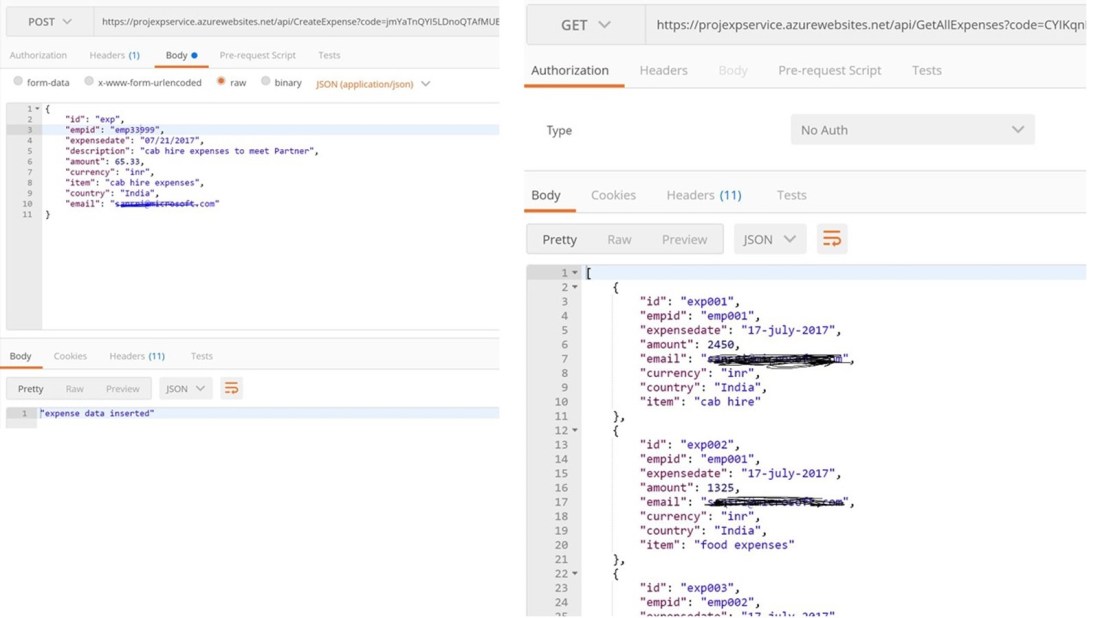
Task: Switch to Pre-request Script tab in GET request
Action: point(829,70)
